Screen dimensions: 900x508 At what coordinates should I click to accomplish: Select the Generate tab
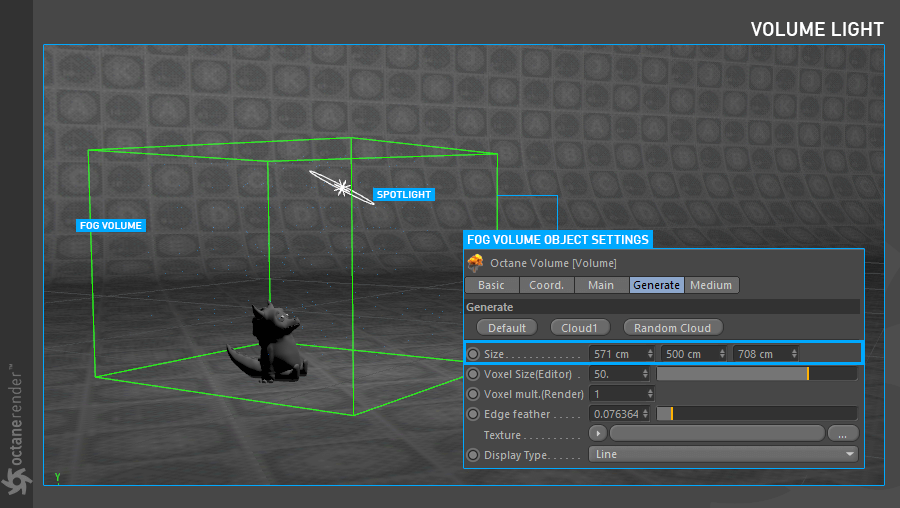tap(657, 285)
